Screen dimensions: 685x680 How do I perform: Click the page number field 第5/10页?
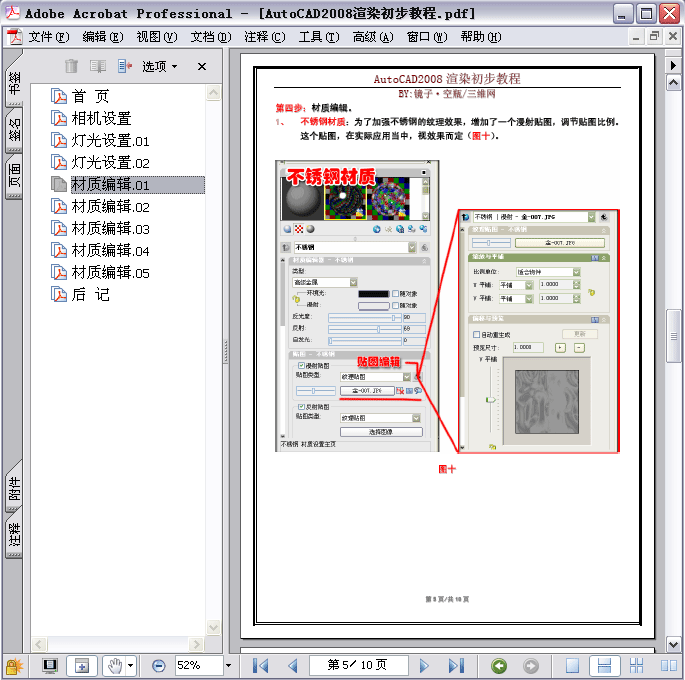click(x=359, y=666)
